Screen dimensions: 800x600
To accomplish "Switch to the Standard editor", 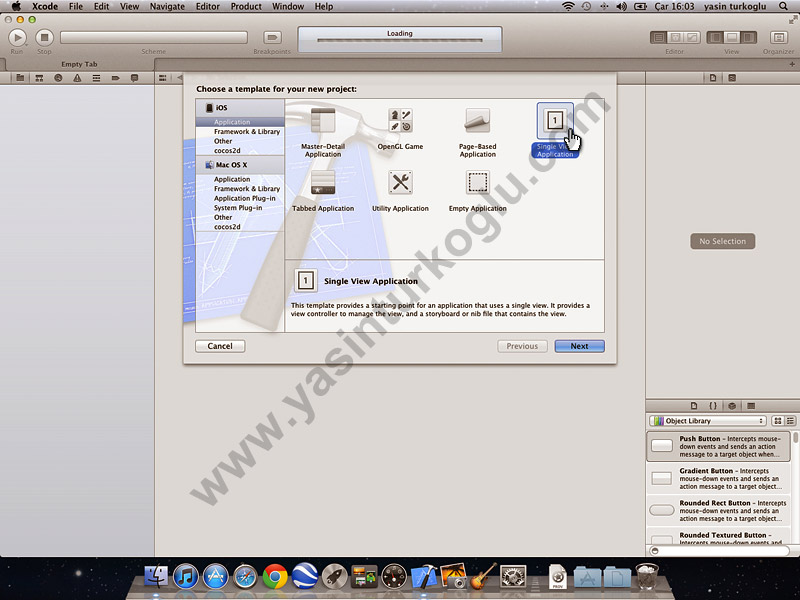I will [x=659, y=37].
